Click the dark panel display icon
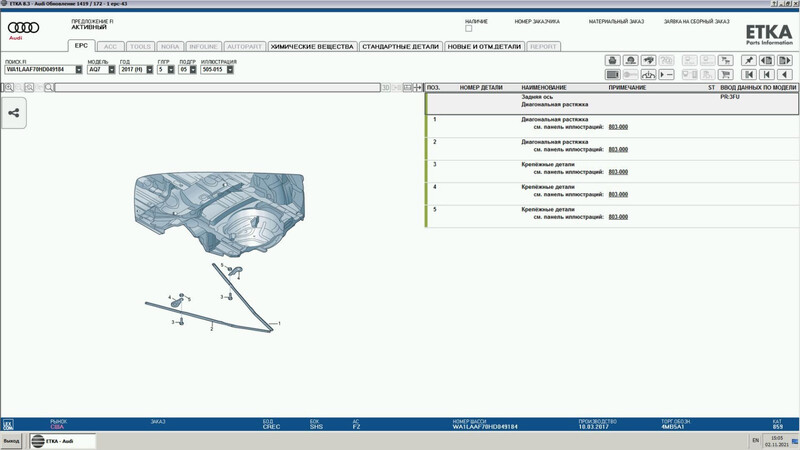Viewport: 800px width, 450px height. 612,74
